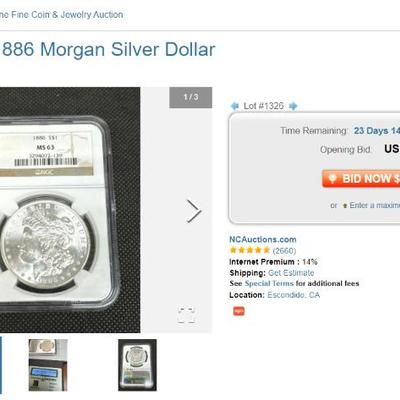Go to the next lot arrow

tap(293, 106)
